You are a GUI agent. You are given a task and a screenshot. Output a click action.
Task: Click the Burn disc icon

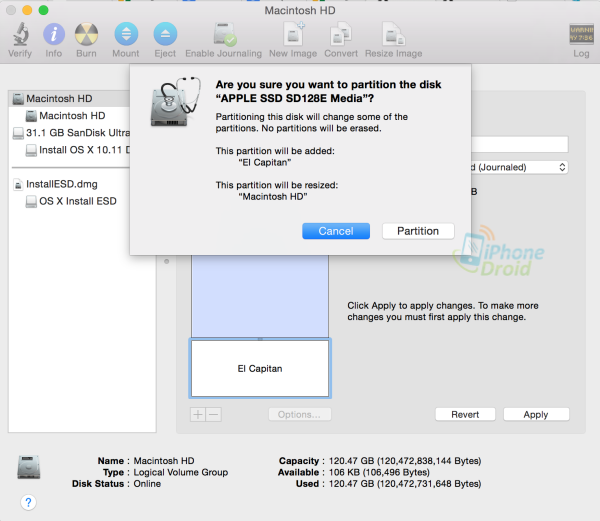click(x=87, y=36)
